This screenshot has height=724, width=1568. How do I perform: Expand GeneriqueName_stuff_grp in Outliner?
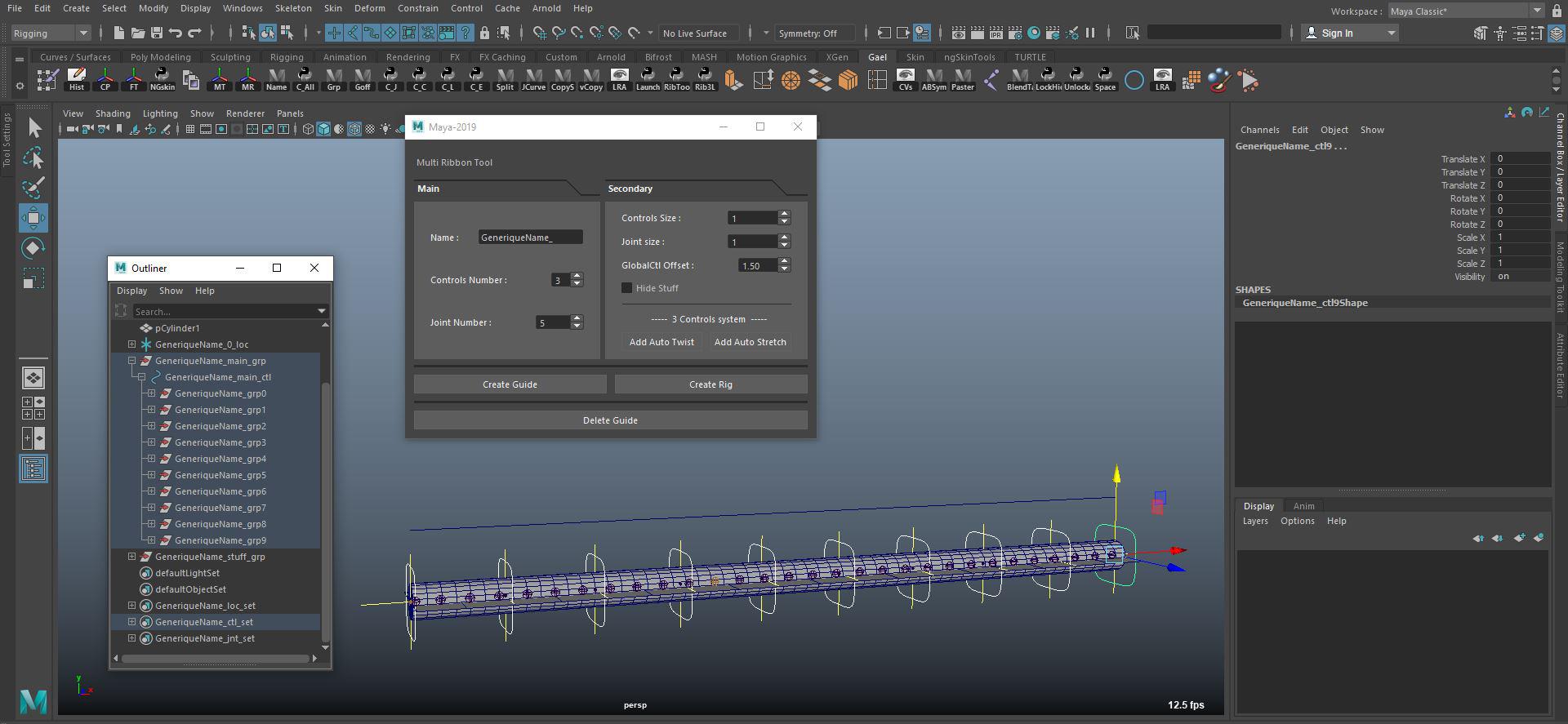pos(131,557)
